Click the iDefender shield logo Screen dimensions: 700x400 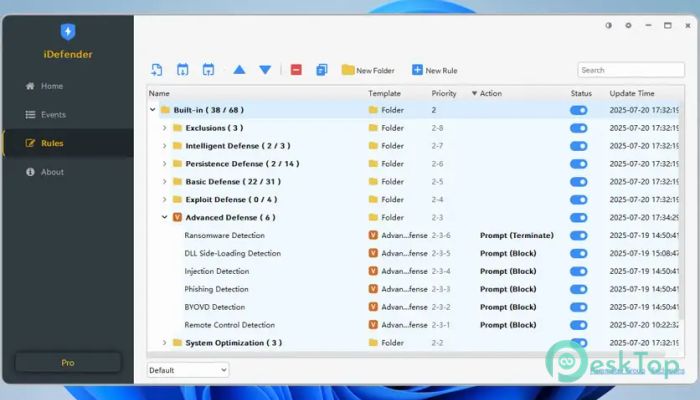pos(68,32)
